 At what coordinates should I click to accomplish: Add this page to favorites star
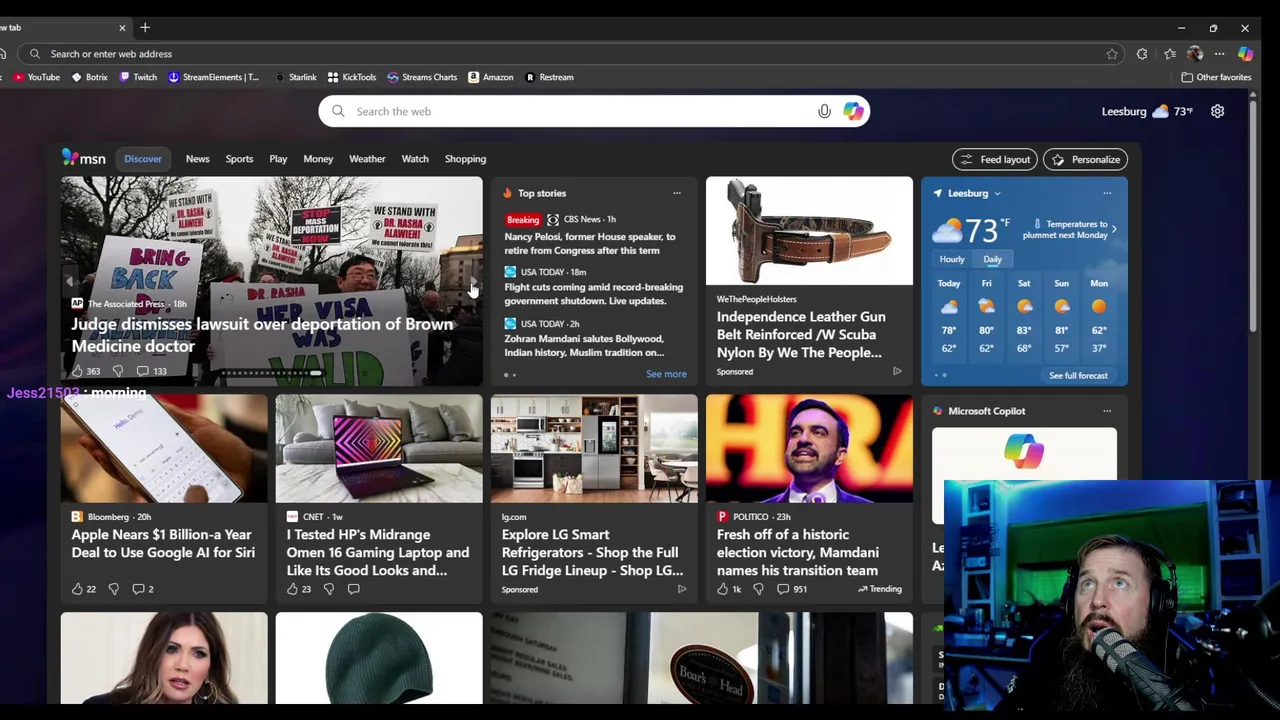point(1112,54)
